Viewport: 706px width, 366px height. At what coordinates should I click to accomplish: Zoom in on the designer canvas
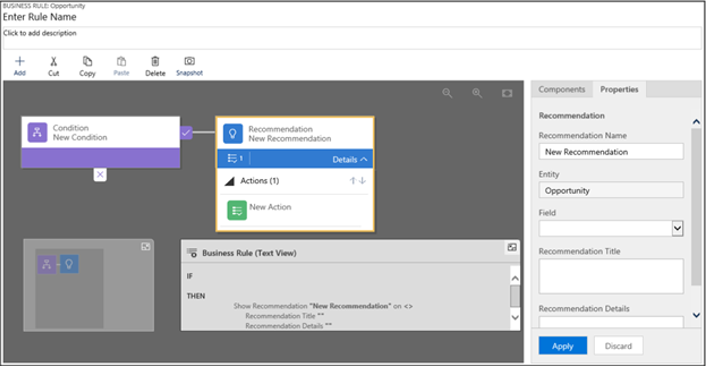coord(477,93)
